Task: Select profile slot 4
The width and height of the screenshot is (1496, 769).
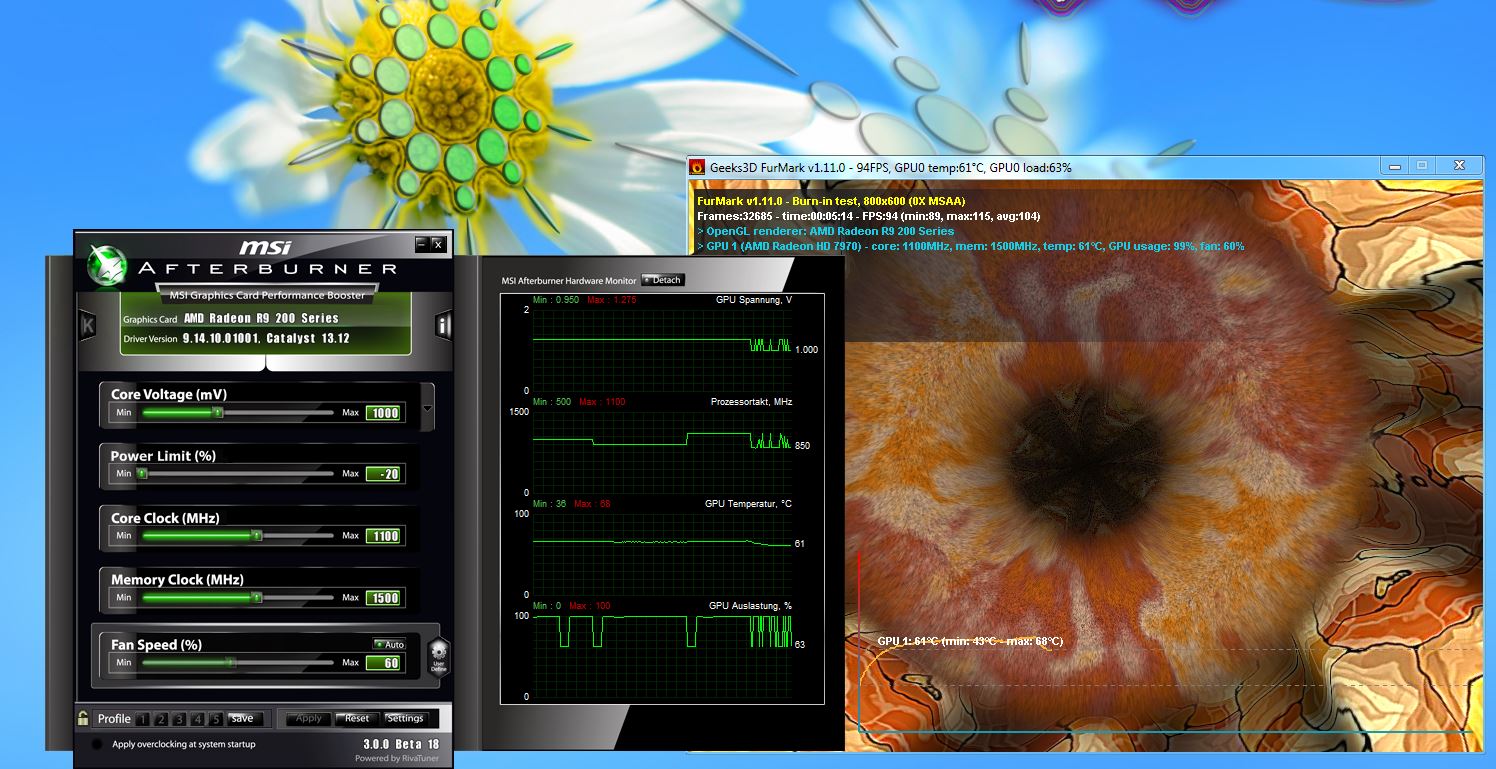Action: 196,719
